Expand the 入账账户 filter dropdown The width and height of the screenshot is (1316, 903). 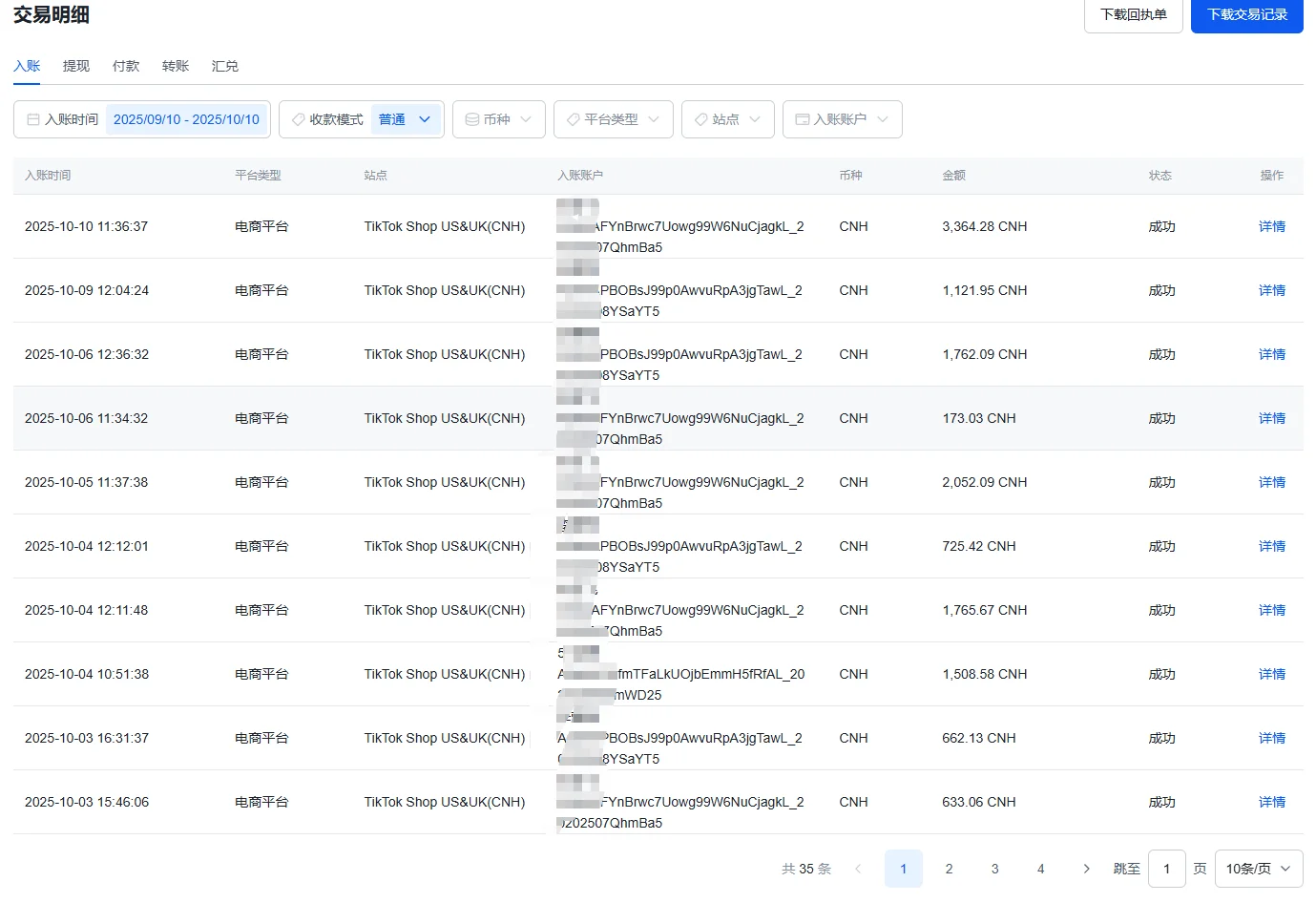(843, 119)
